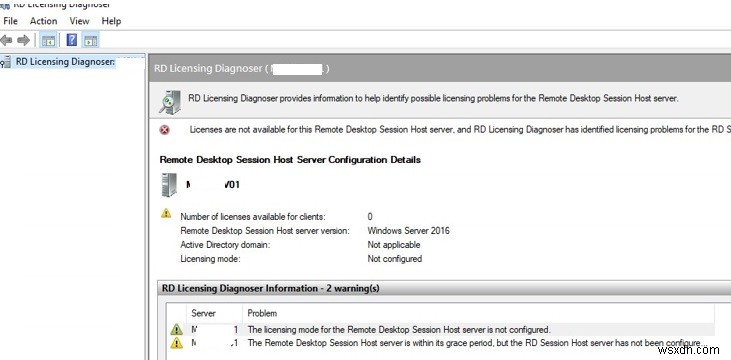The image size is (731, 360).
Task: Click warning icon of the licensing mode row
Action: (176, 330)
